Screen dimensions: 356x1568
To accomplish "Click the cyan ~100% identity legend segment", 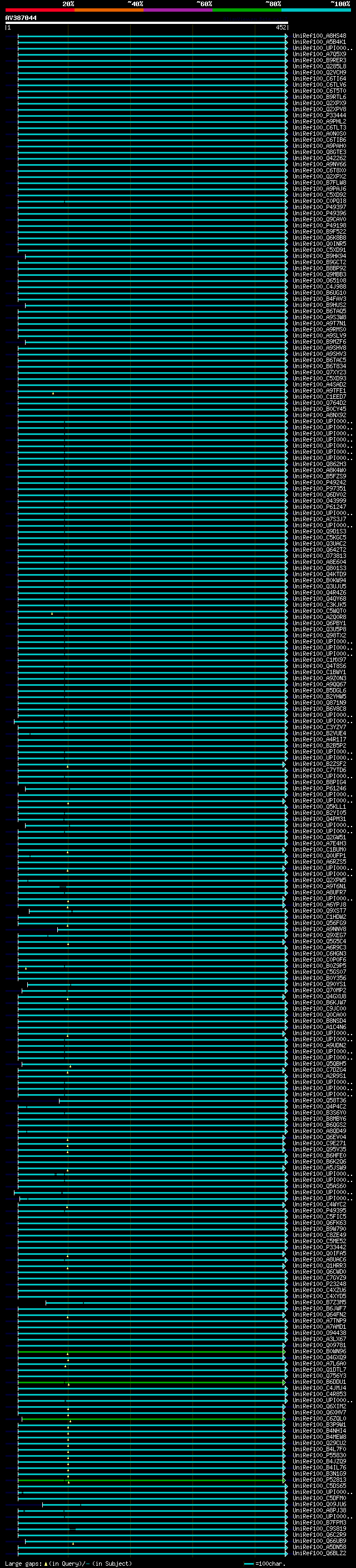I will pyautogui.click(x=316, y=10).
